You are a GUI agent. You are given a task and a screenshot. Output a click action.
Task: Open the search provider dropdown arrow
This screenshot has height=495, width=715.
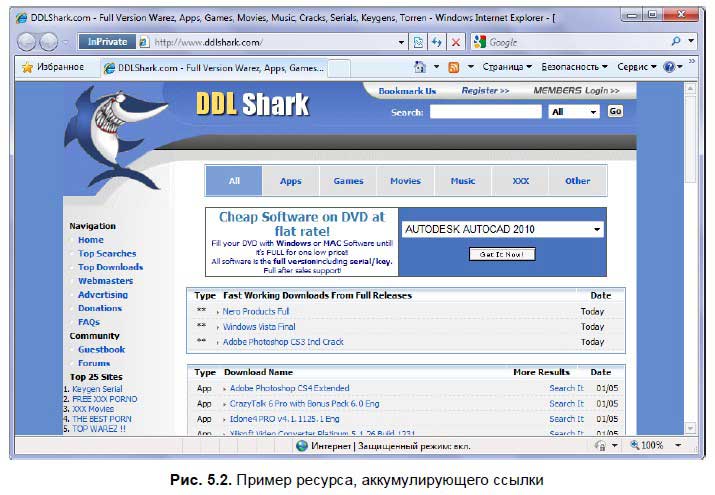point(691,41)
